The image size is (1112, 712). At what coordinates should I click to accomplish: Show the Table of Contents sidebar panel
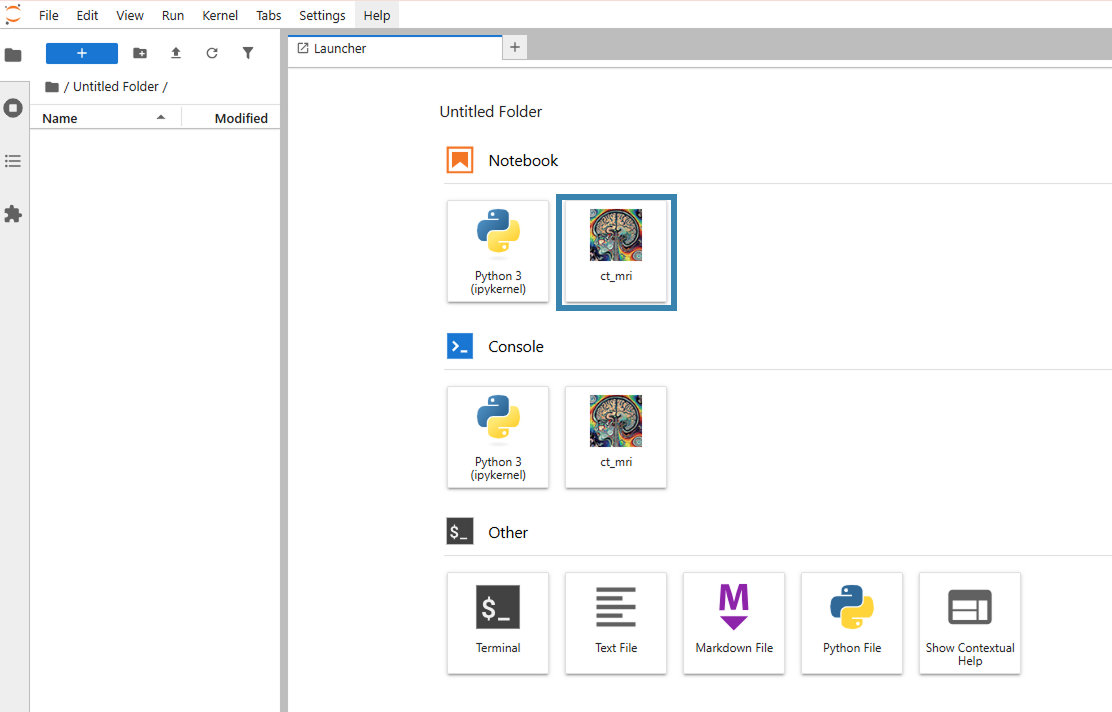pos(13,161)
